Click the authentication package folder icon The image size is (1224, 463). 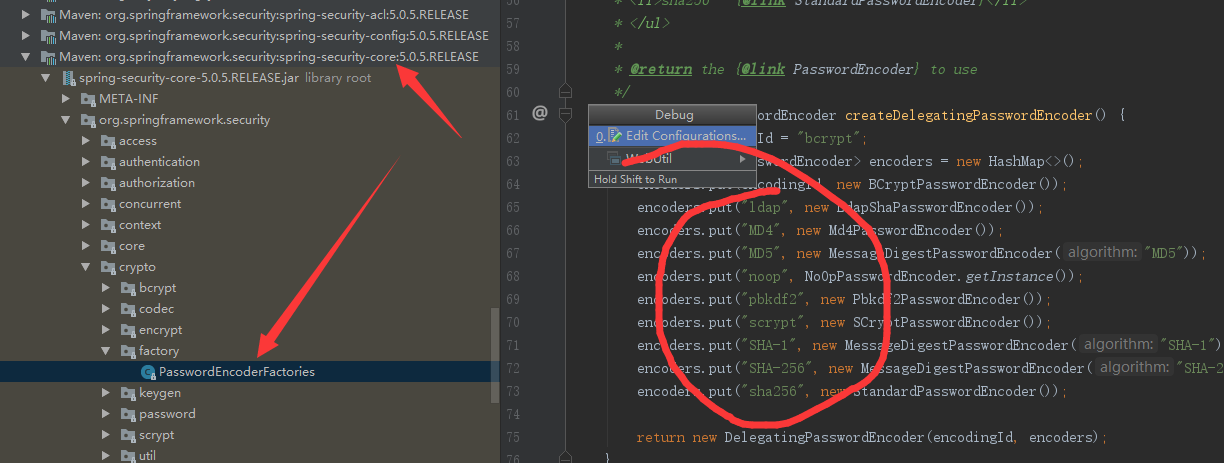tap(109, 162)
